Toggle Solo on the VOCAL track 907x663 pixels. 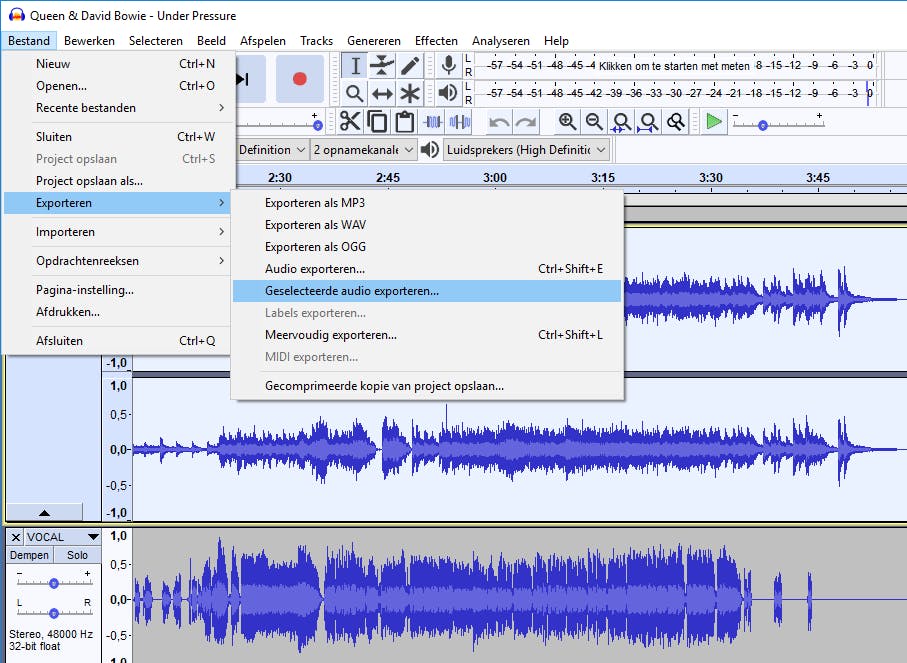[77, 555]
